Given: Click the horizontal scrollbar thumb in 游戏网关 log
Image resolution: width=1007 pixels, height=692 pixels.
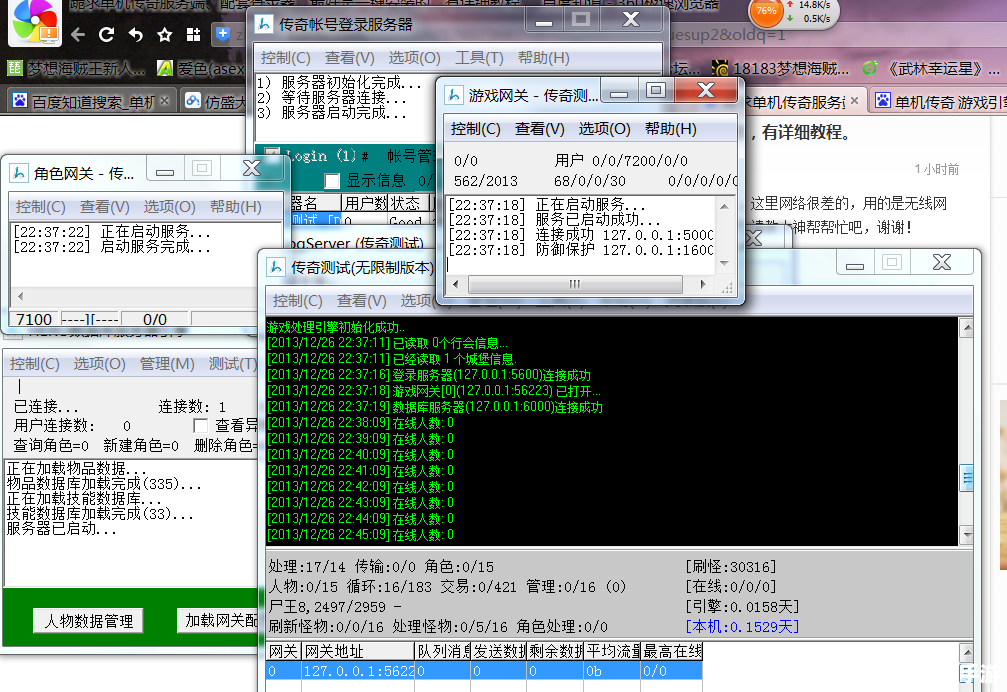Looking at the screenshot, I should (575, 284).
